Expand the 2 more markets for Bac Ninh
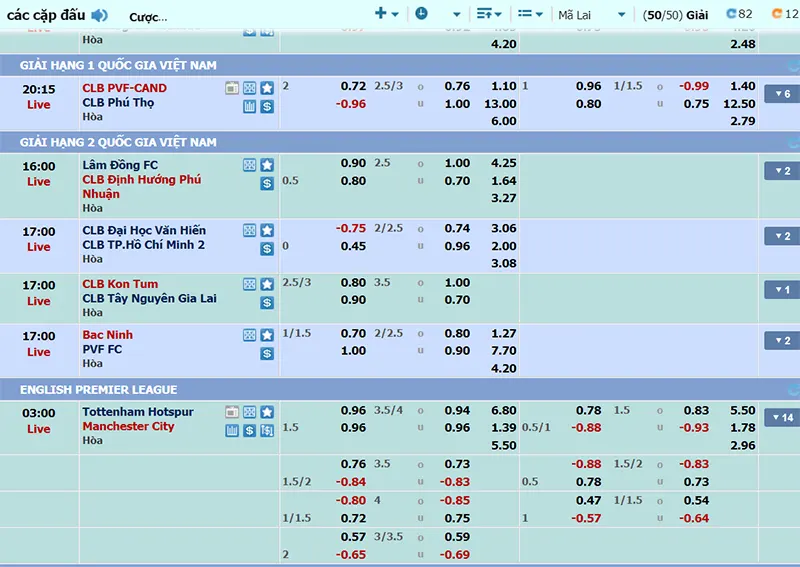800x567 pixels. point(782,340)
